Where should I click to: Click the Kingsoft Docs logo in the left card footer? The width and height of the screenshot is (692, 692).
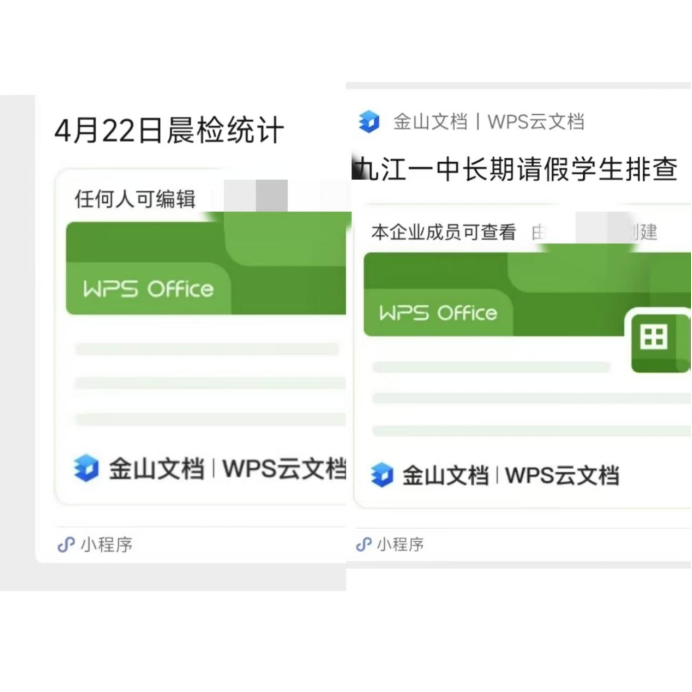[x=86, y=467]
